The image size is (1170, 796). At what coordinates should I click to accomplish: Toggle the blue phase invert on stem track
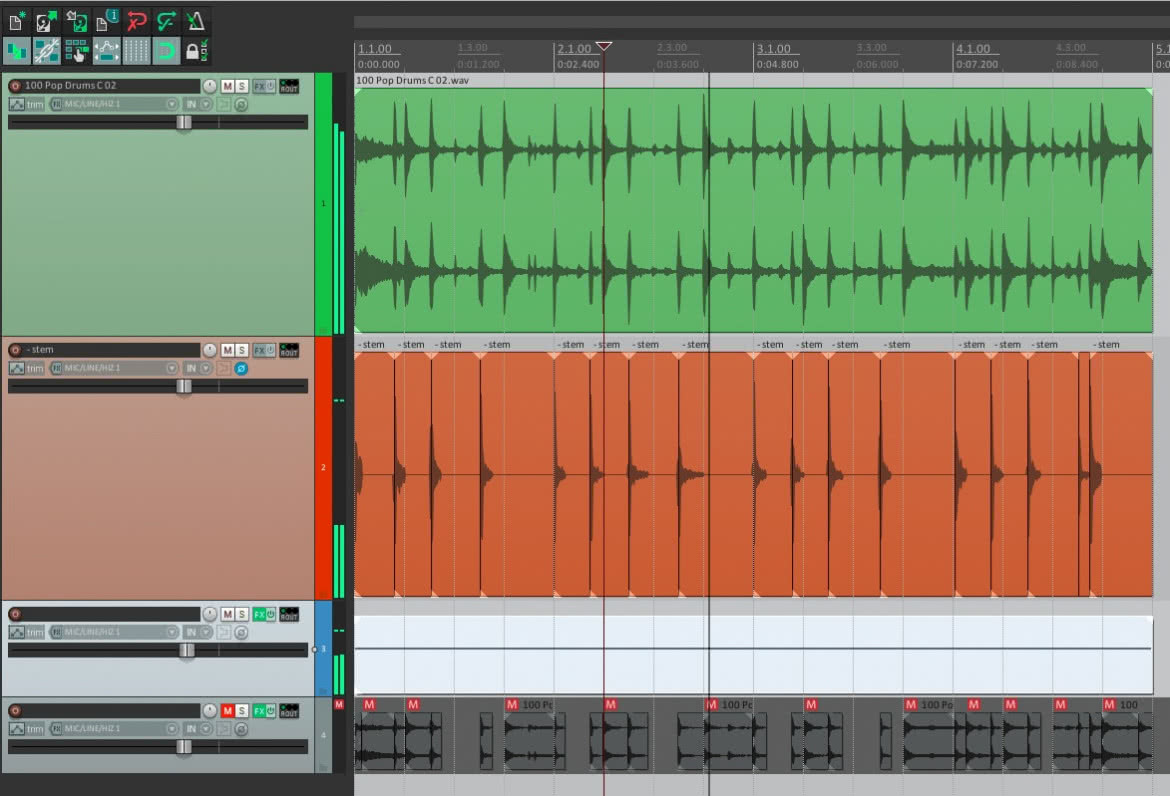[241, 369]
